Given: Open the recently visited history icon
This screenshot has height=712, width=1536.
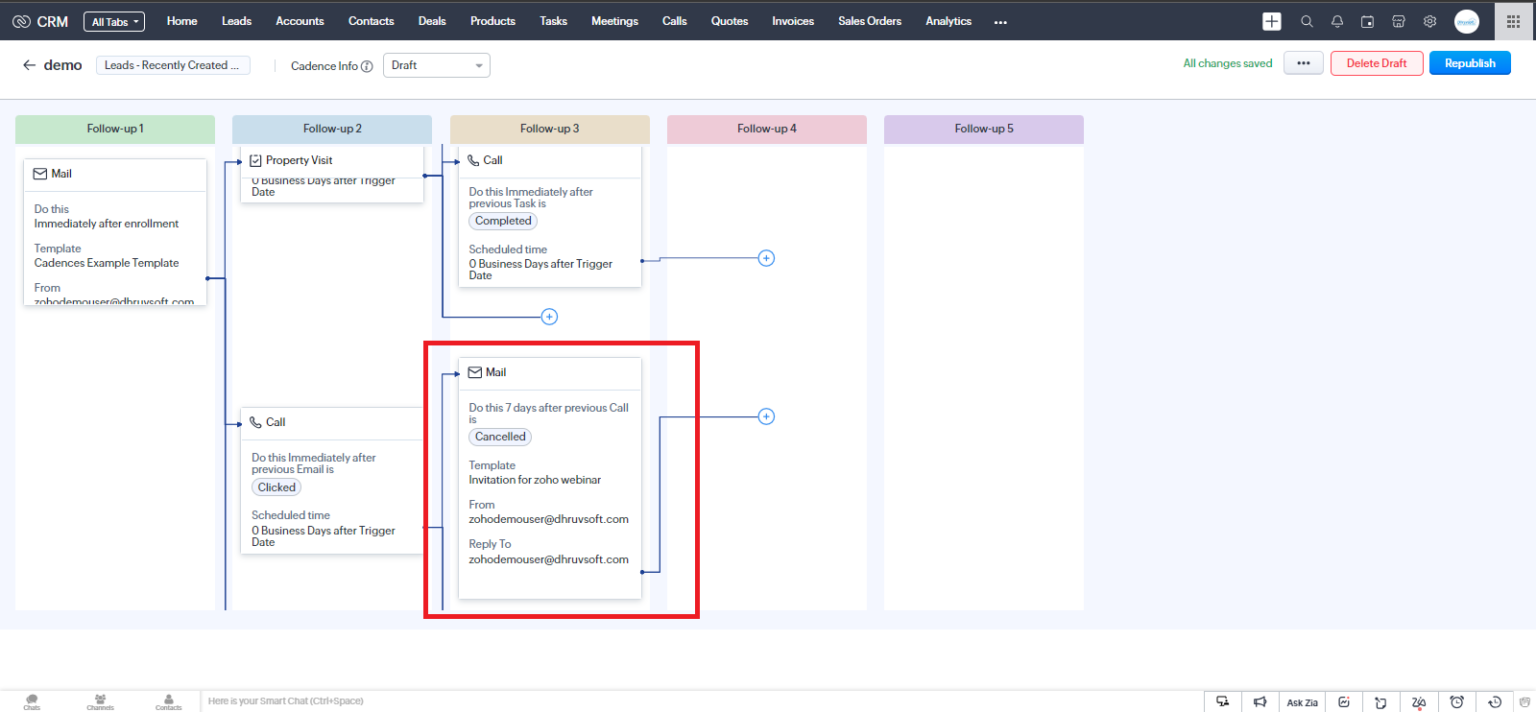Looking at the screenshot, I should click(1494, 701).
